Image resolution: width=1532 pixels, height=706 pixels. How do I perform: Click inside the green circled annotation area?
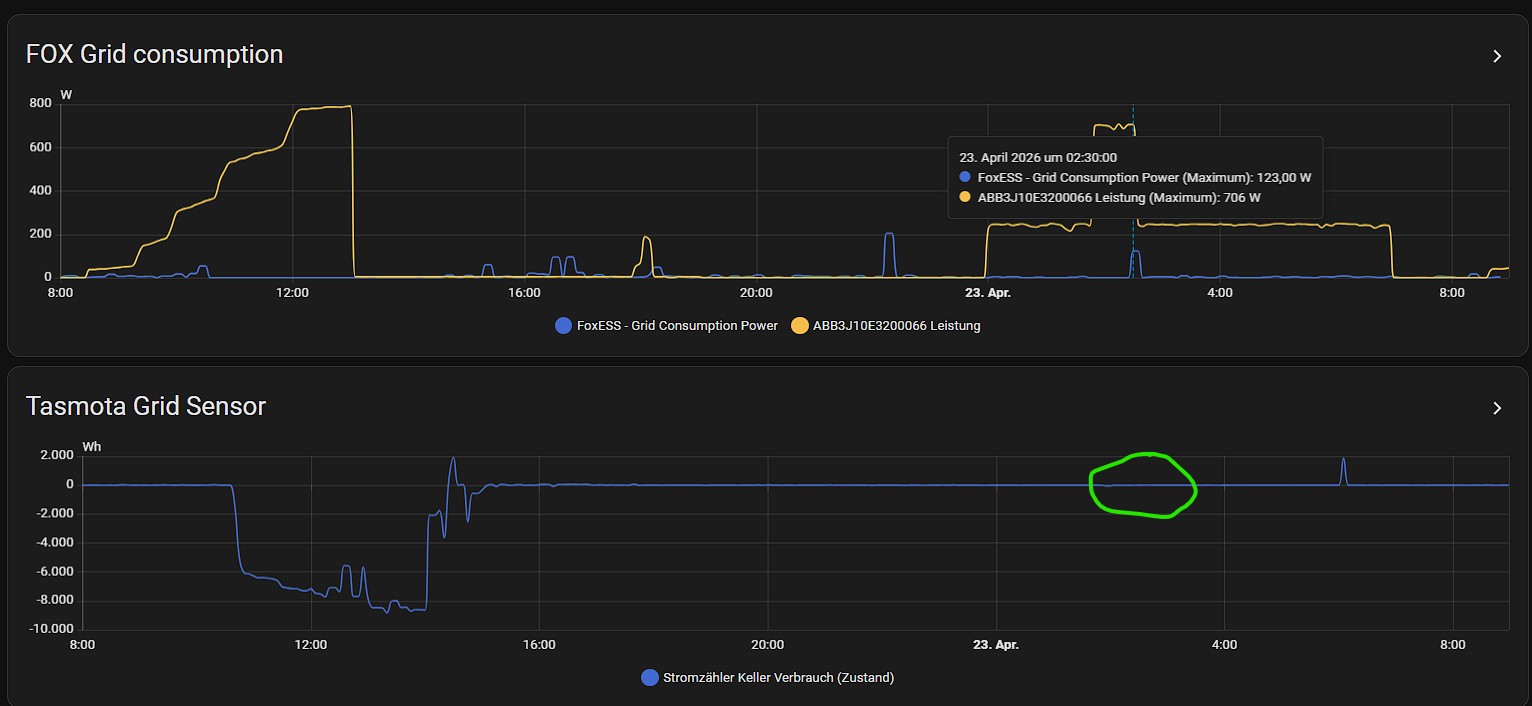click(1142, 486)
